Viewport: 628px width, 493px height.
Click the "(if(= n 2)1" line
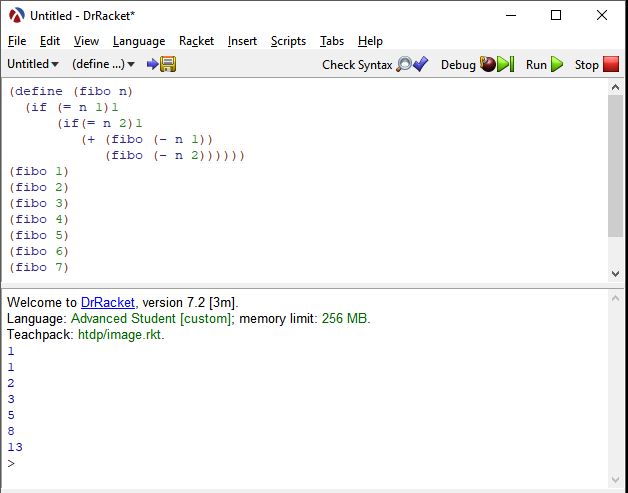100,123
